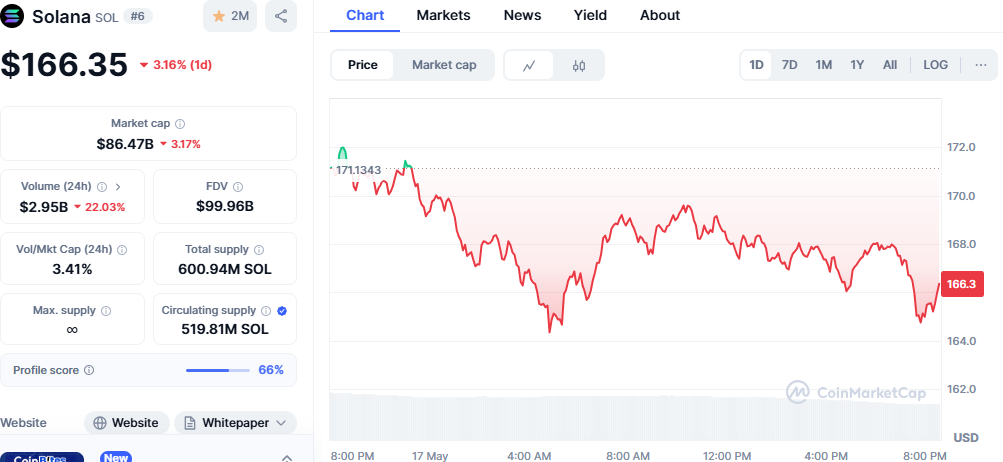1003x462 pixels.
Task: Open the Yield tab
Action: pyautogui.click(x=590, y=15)
